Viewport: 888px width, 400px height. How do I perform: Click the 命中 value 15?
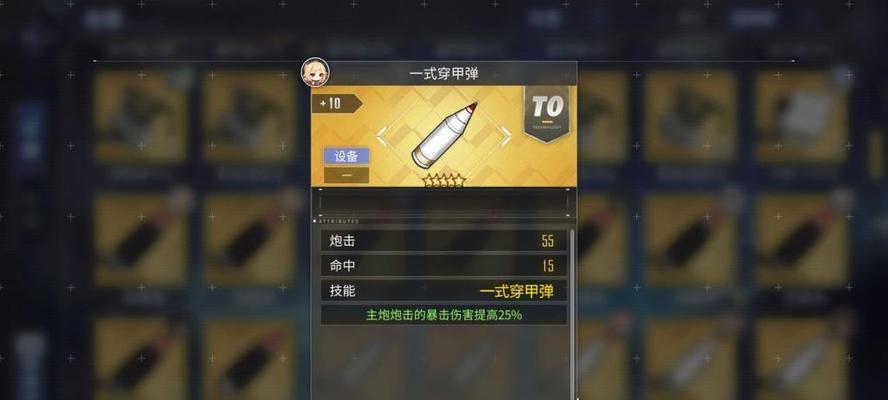click(548, 266)
